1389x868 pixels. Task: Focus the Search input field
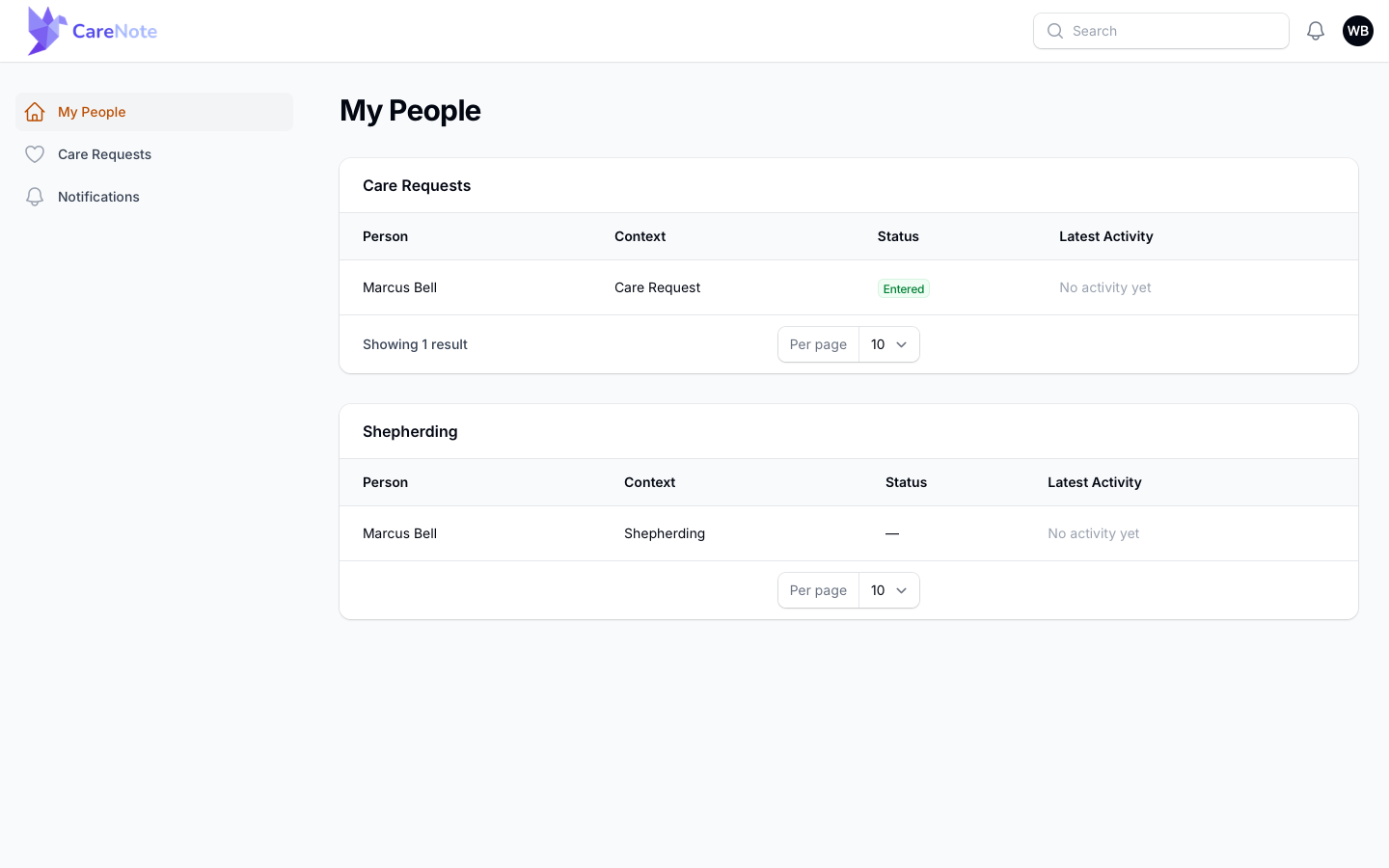1161,31
